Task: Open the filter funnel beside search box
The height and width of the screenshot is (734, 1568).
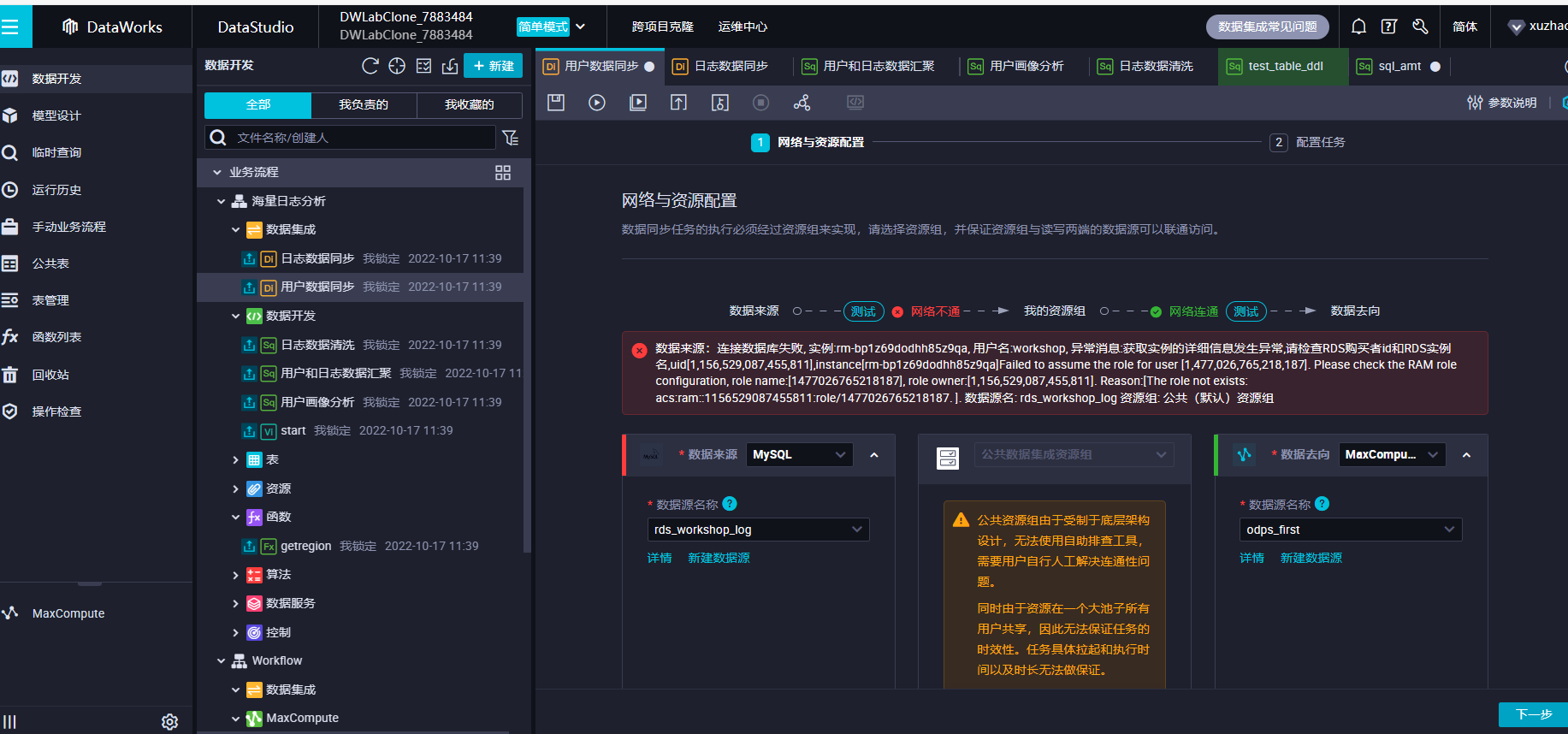Action: click(511, 138)
